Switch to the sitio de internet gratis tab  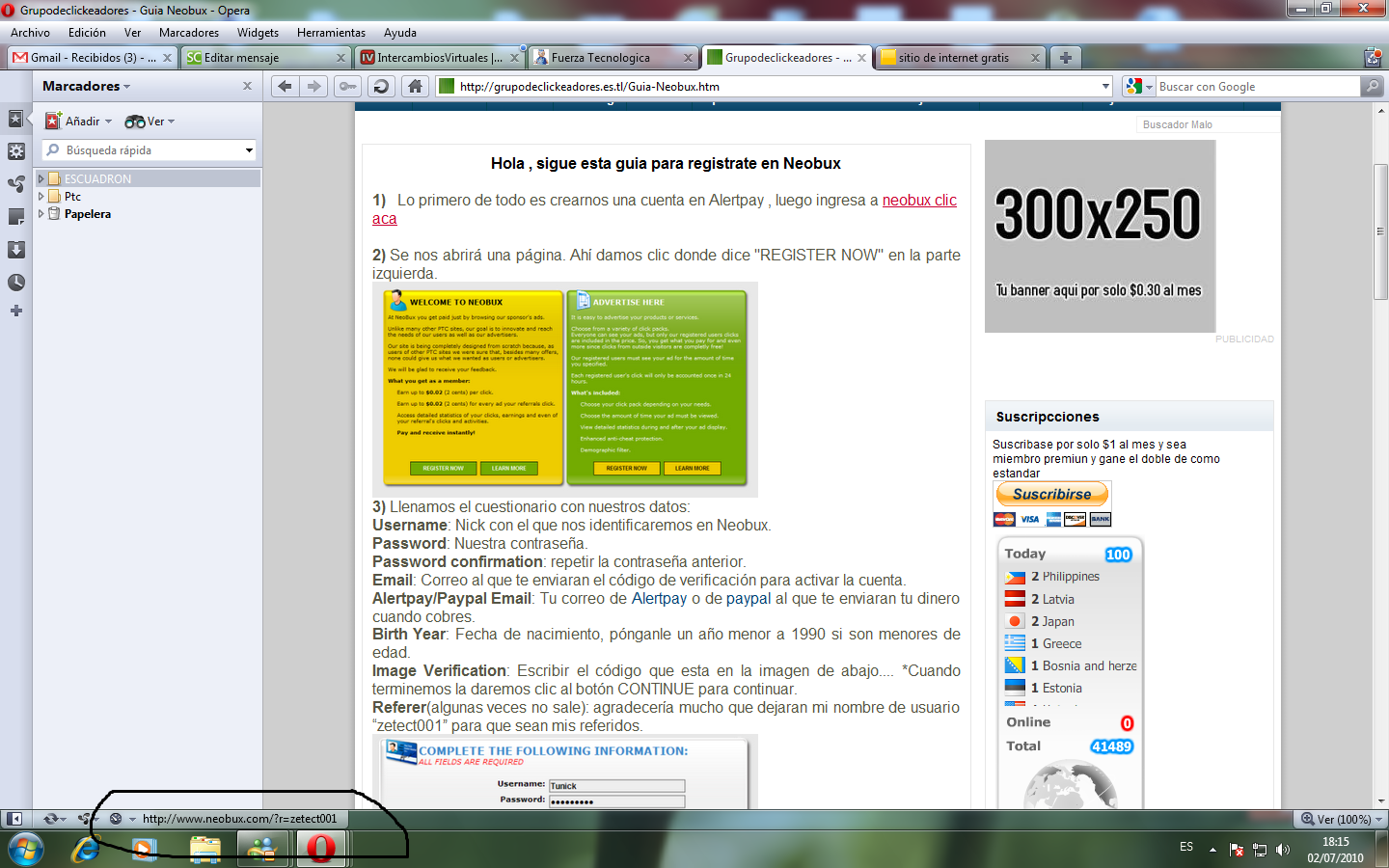coord(961,58)
